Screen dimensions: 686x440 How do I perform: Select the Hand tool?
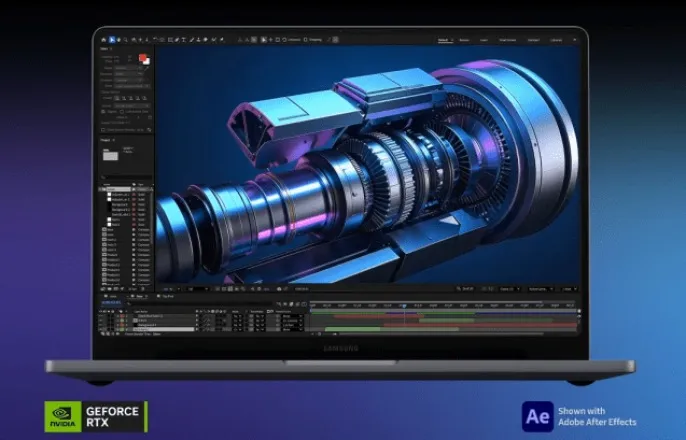pos(119,39)
